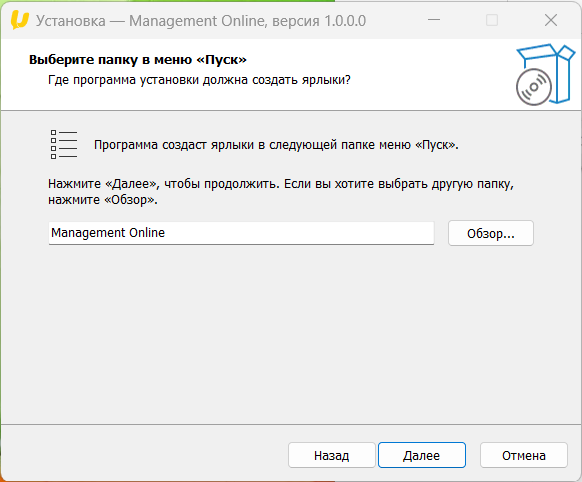Click heading Выберите папку в меню «Пуск»

pyautogui.click(x=138, y=59)
